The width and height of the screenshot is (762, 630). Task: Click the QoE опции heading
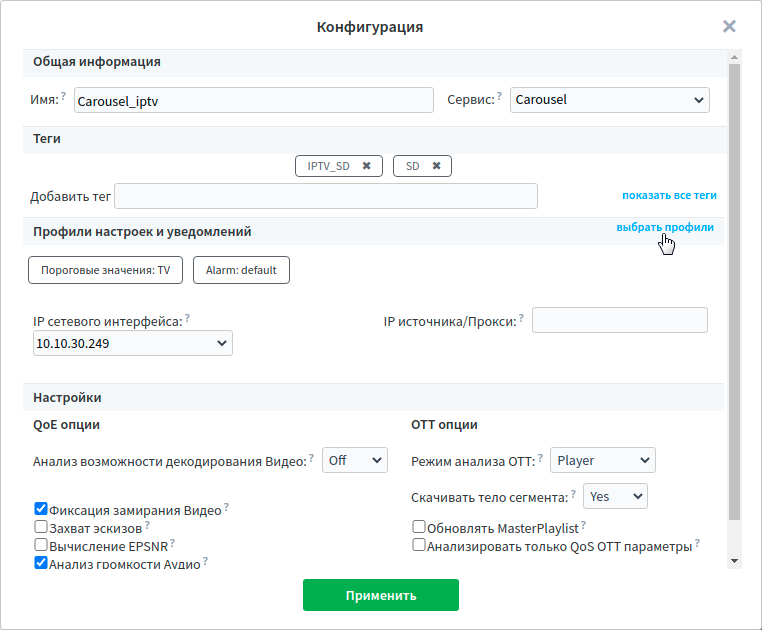(66, 424)
